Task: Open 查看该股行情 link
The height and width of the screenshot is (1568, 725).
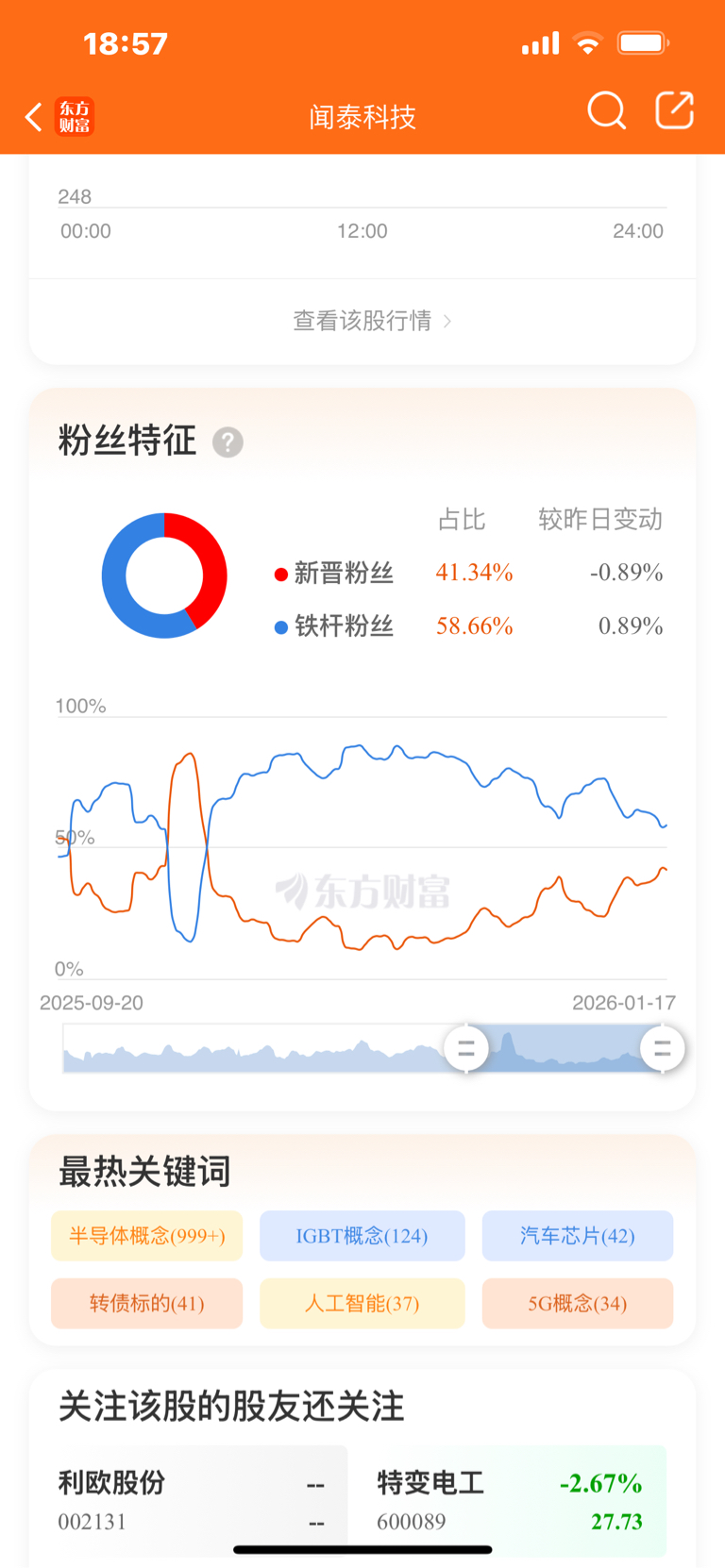Action: 362,321
